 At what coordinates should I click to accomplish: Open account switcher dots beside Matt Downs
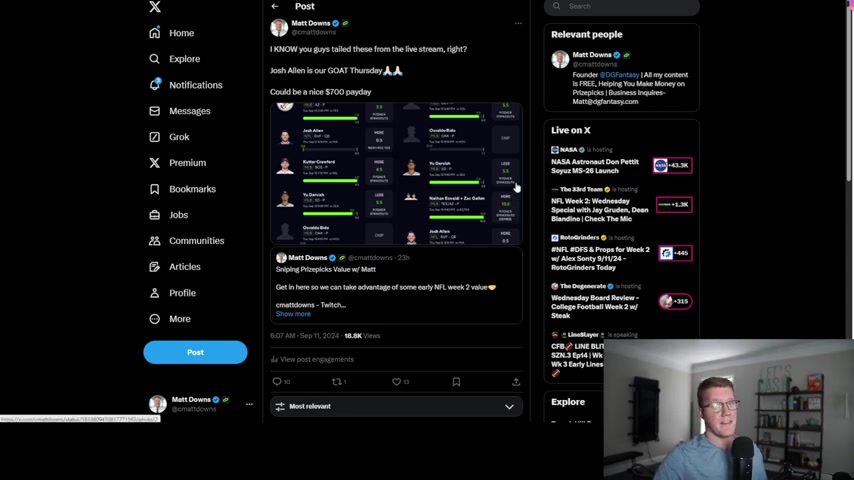click(x=249, y=404)
